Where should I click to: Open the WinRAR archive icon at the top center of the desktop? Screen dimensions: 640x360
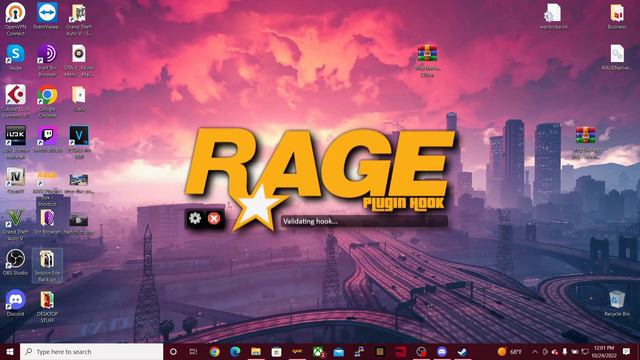[427, 60]
